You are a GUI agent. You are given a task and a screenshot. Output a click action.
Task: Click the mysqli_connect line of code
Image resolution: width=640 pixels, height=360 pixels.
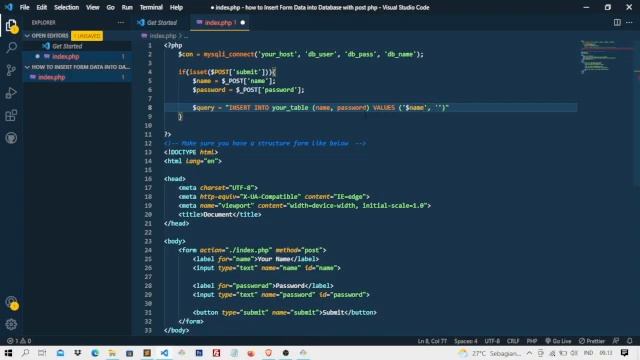(x=301, y=54)
